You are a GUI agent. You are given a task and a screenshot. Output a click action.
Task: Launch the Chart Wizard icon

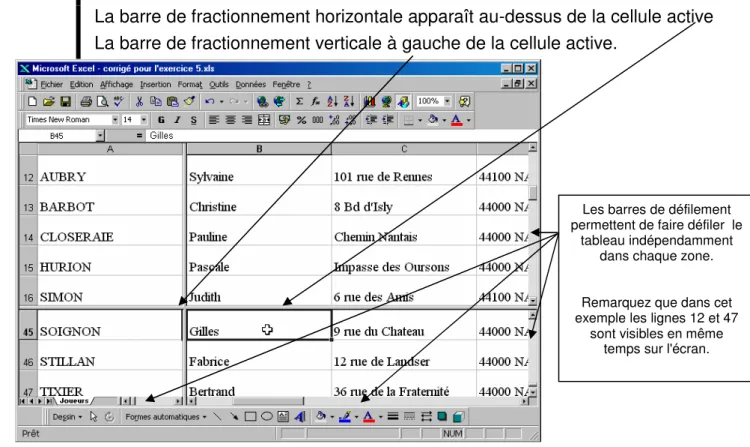point(369,101)
